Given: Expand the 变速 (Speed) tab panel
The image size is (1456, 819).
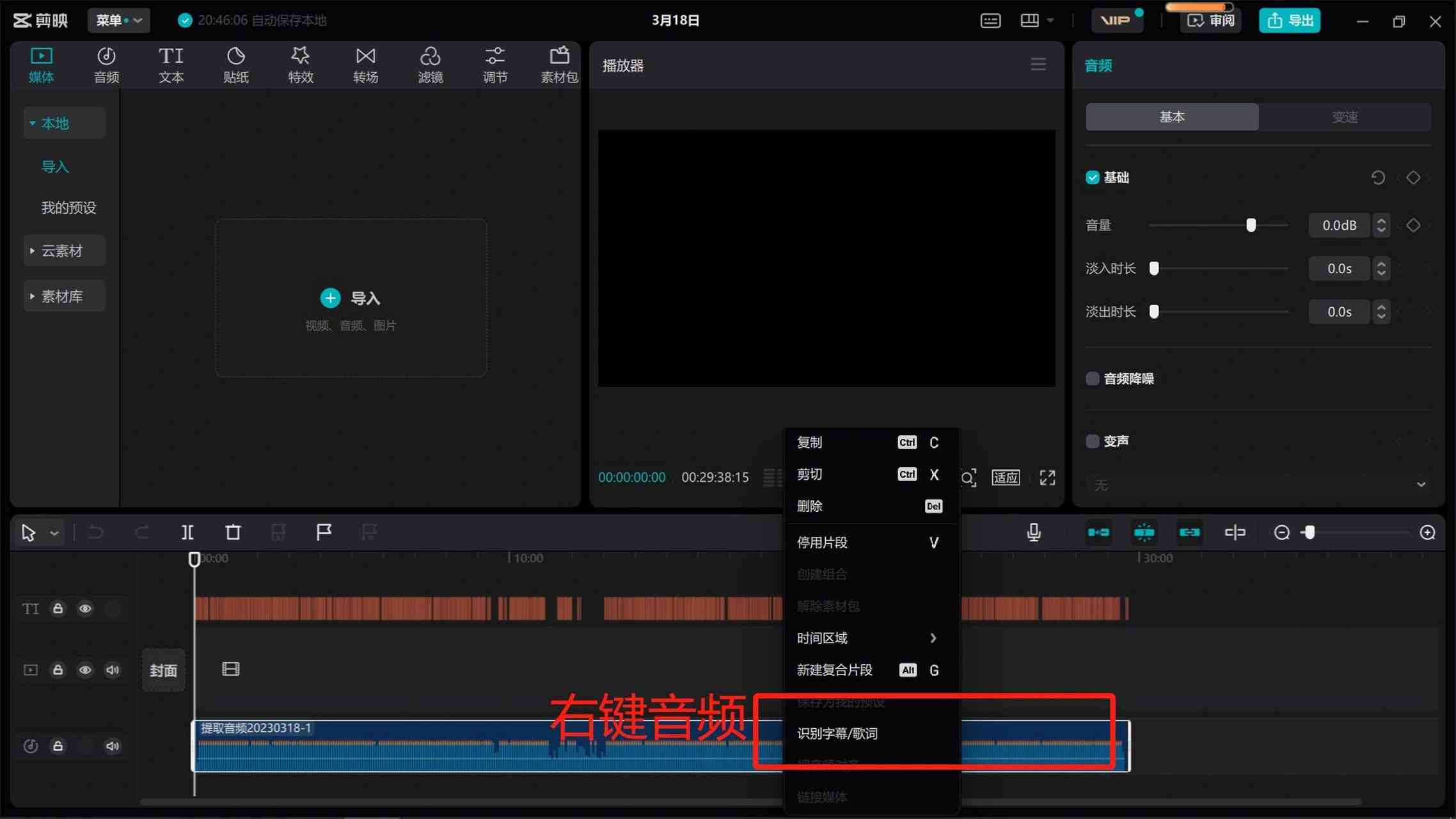Looking at the screenshot, I should (1343, 117).
